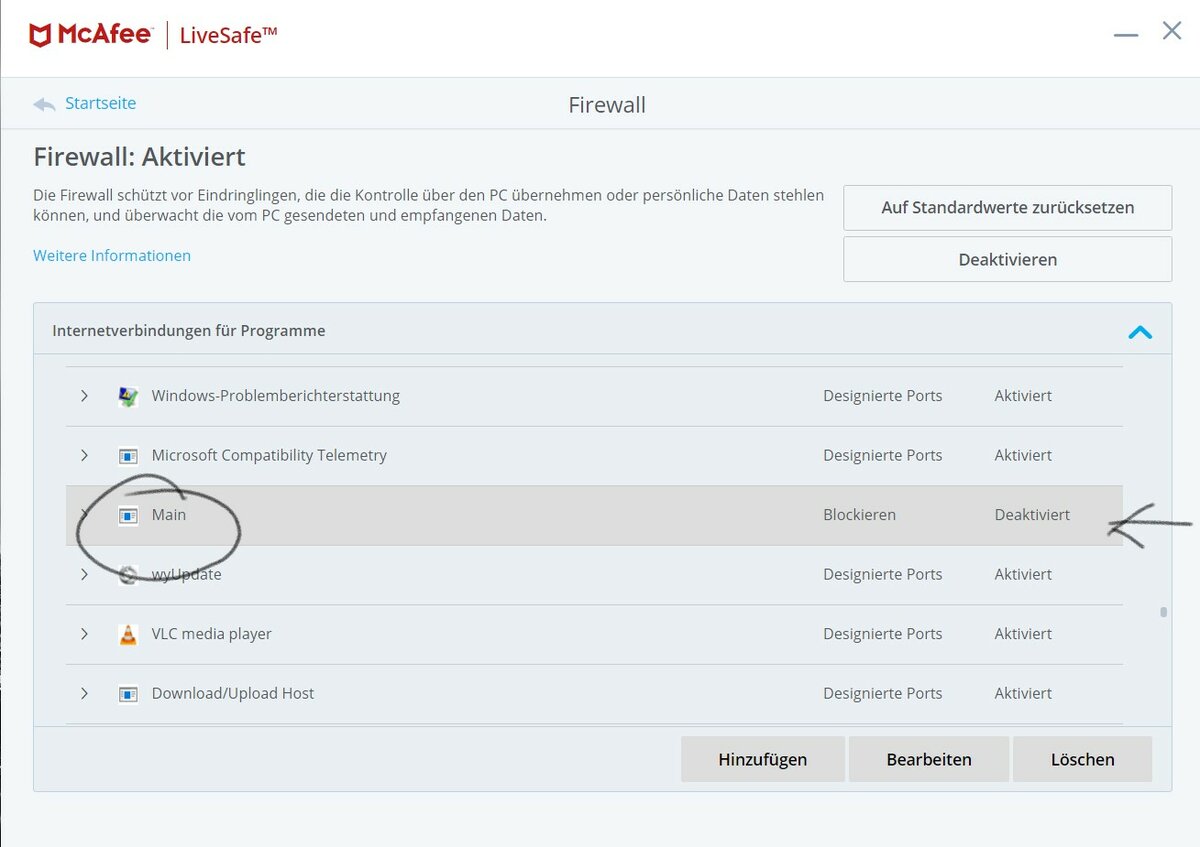
Task: Click the Hinzufügen button
Action: click(762, 759)
